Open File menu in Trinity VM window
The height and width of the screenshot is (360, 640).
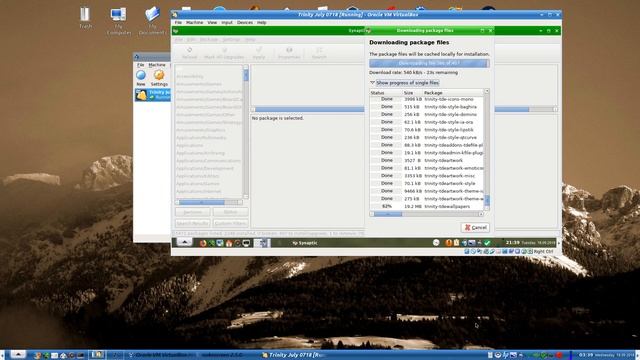pyautogui.click(x=178, y=23)
